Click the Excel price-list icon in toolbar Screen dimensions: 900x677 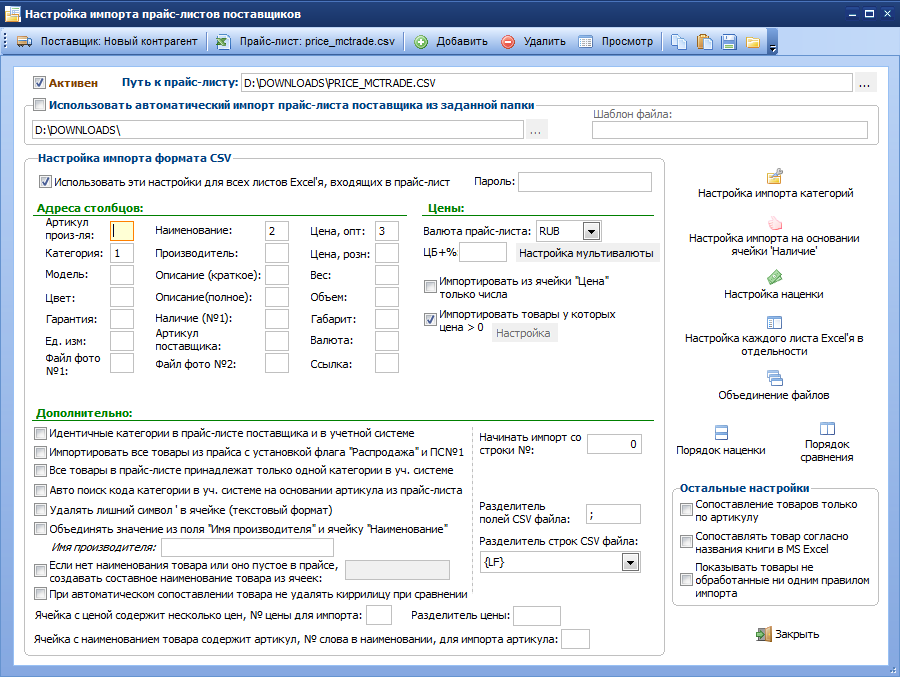point(223,42)
